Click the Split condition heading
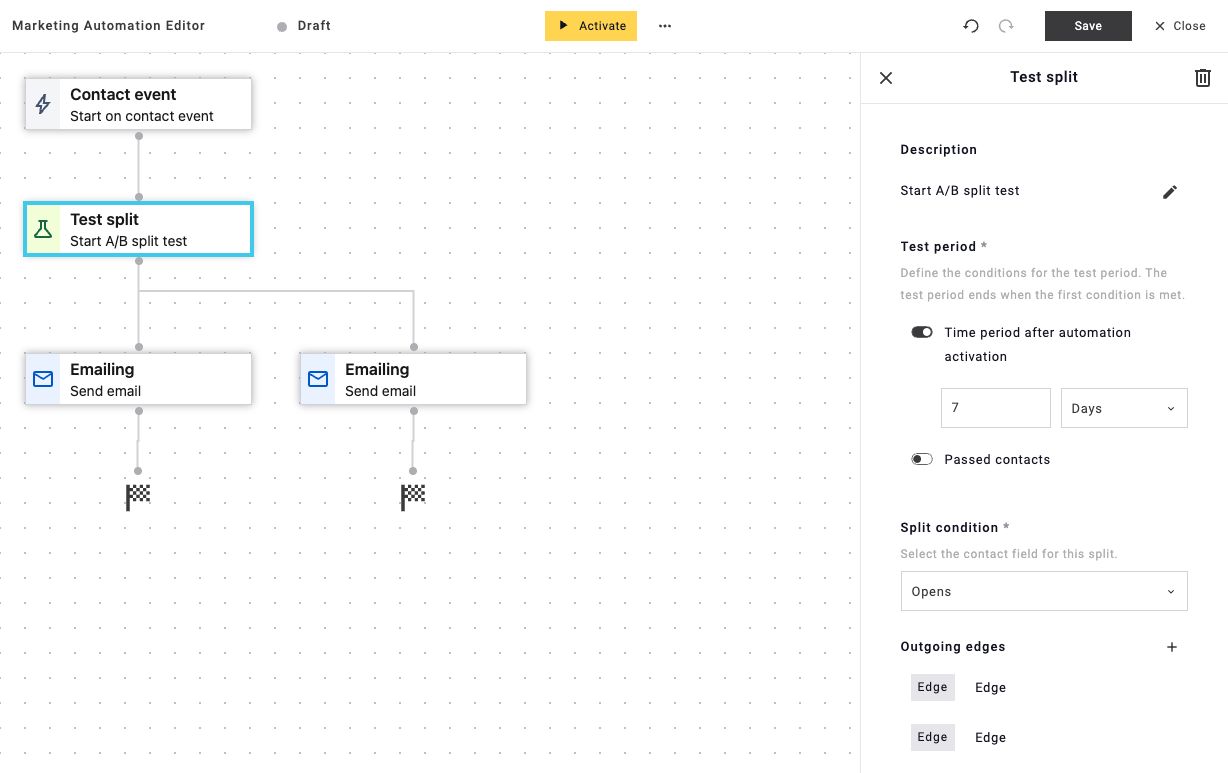Image resolution: width=1228 pixels, height=773 pixels. tap(949, 527)
